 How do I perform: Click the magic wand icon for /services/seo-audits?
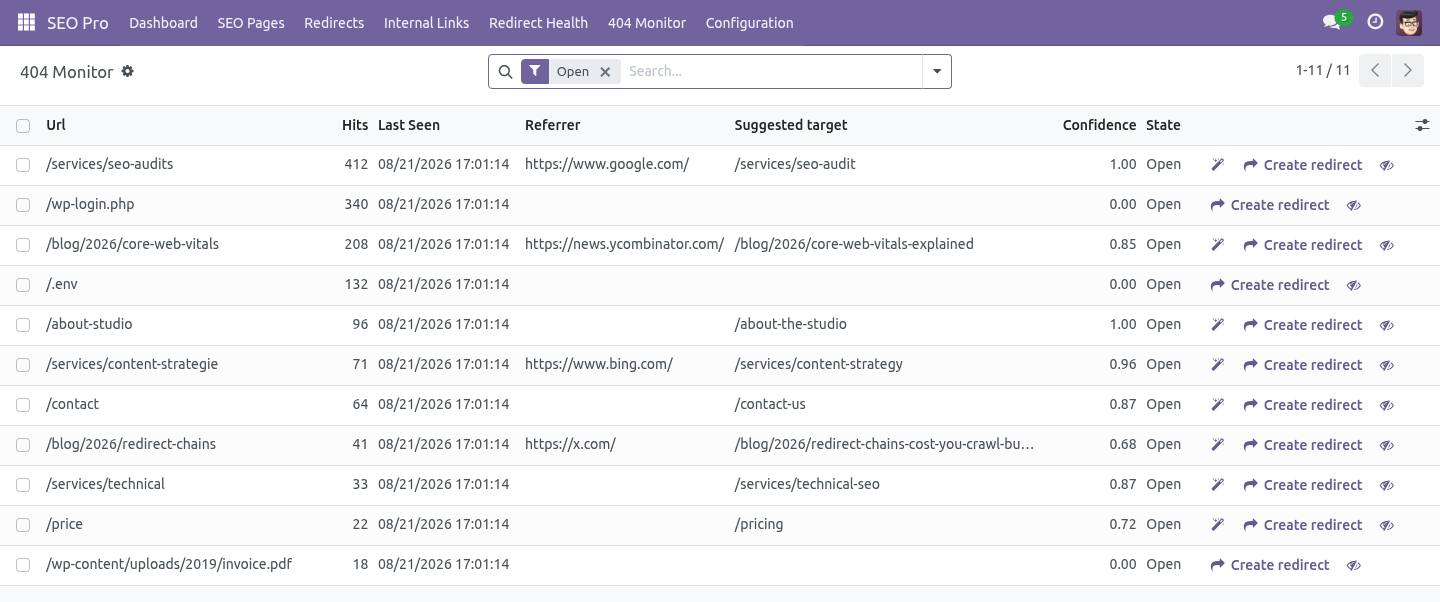point(1217,165)
